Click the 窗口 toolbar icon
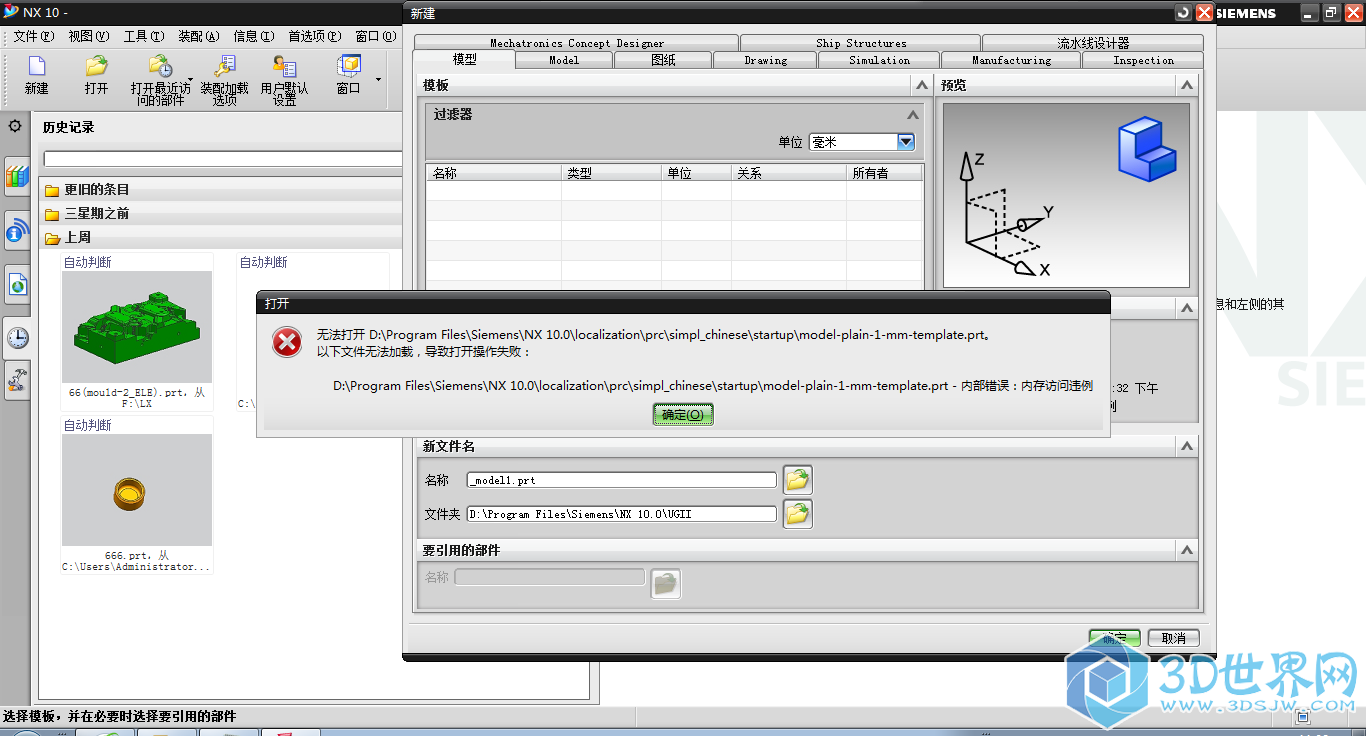Image resolution: width=1366 pixels, height=736 pixels. (348, 77)
